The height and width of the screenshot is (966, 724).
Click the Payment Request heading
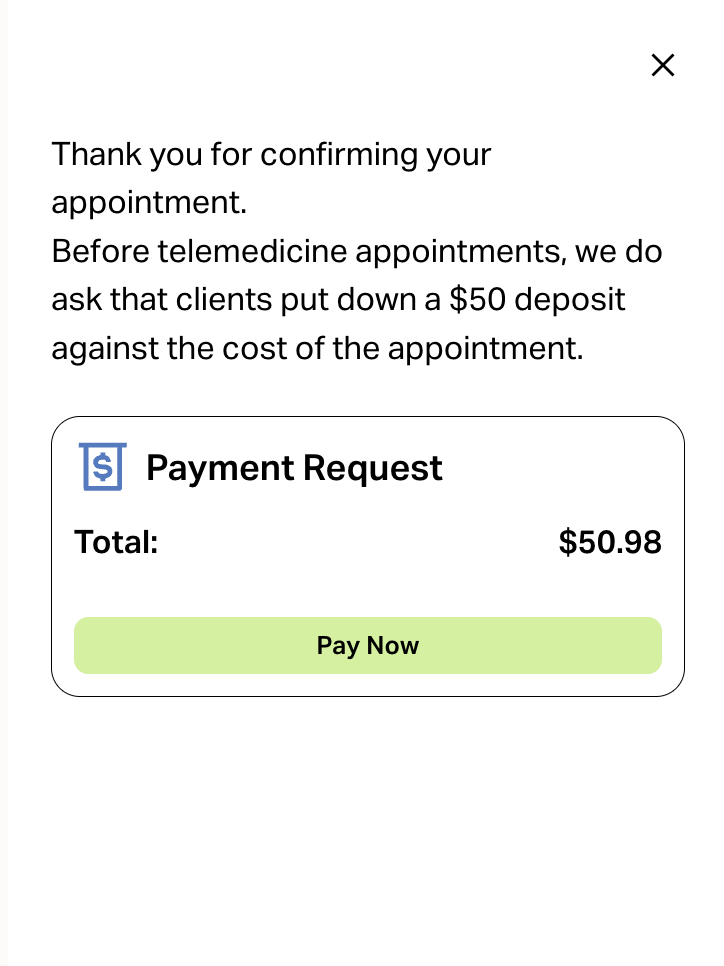coord(294,468)
